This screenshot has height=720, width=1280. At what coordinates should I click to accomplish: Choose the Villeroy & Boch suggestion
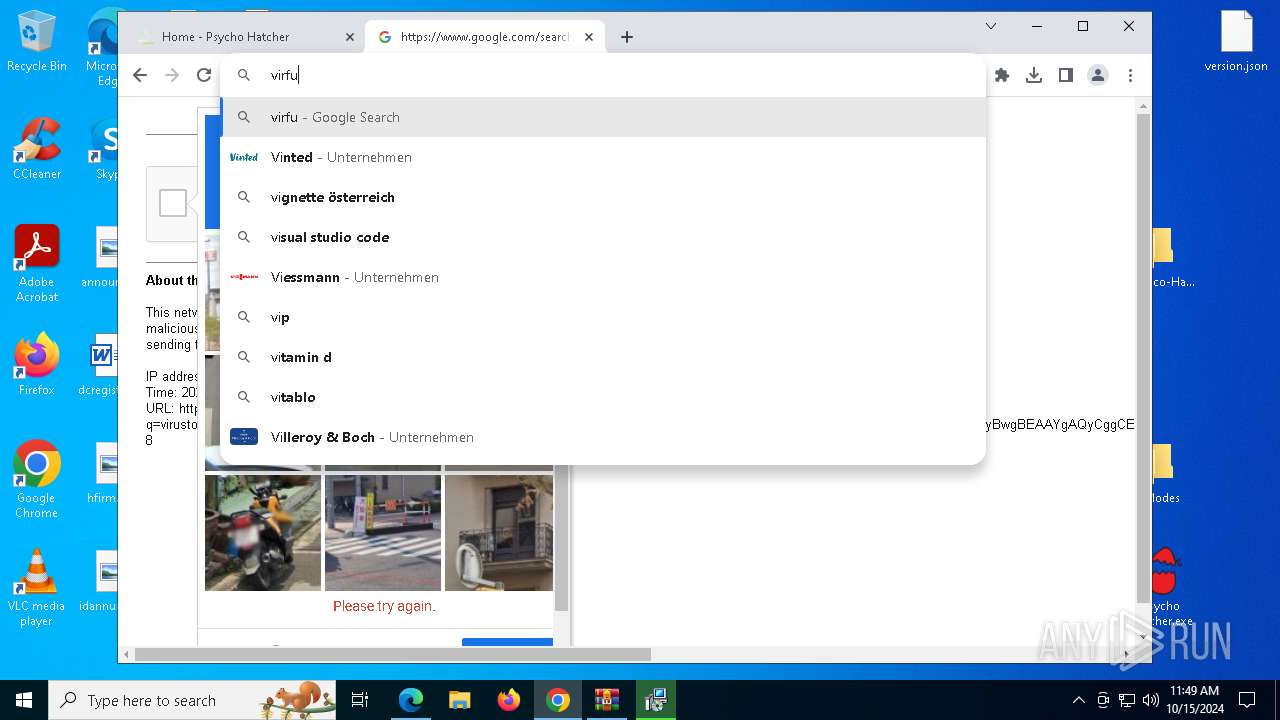(603, 437)
